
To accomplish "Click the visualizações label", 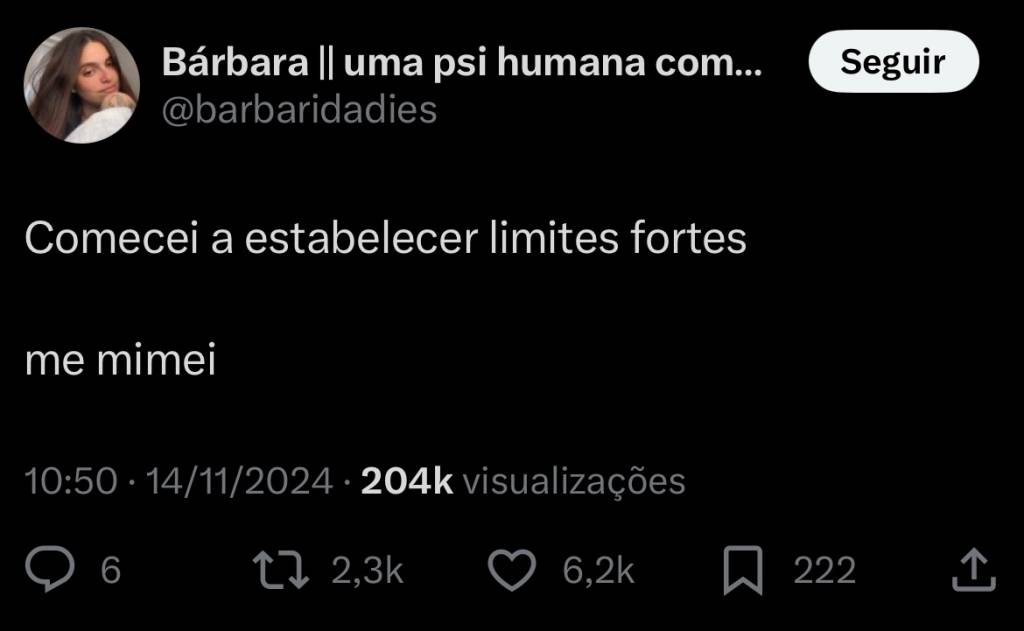I will [574, 482].
